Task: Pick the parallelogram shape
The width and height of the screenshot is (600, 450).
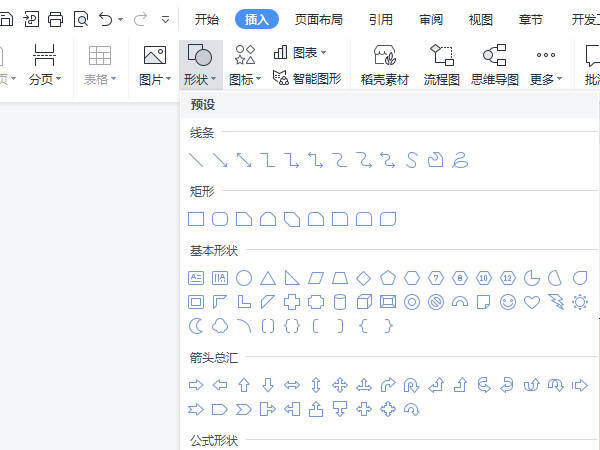Action: tap(316, 278)
